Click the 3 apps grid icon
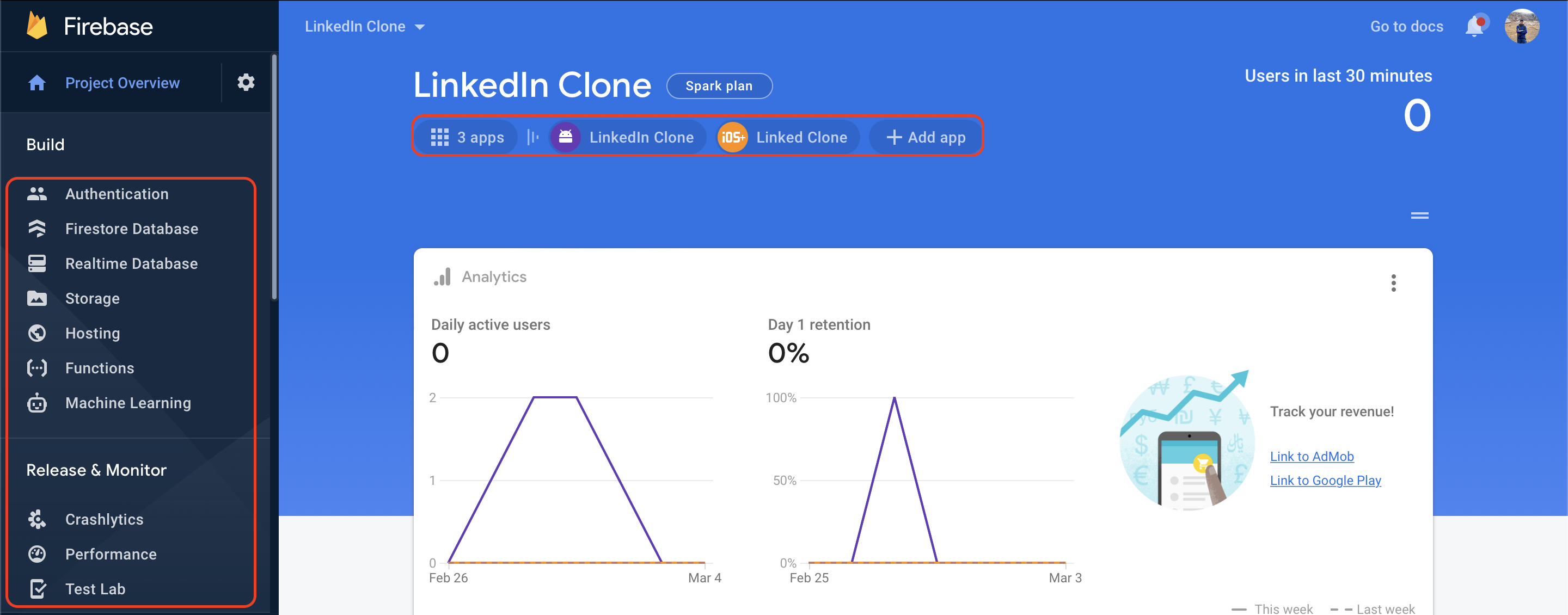Image resolution: width=1568 pixels, height=615 pixels. (439, 138)
